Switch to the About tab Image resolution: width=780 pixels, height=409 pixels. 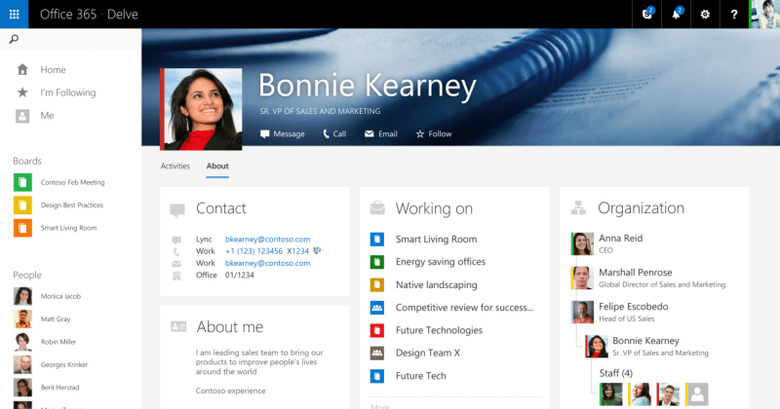point(217,166)
